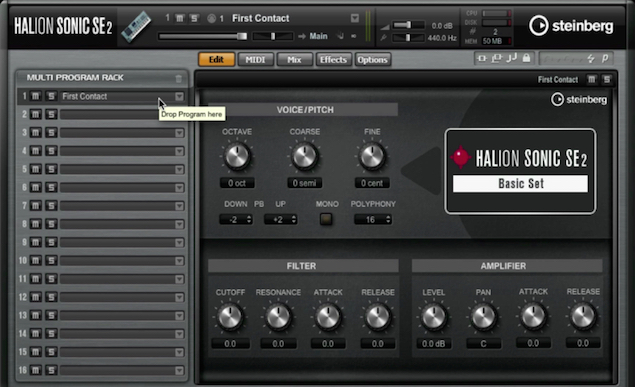Solo rack slot 15

pyautogui.click(x=51, y=352)
